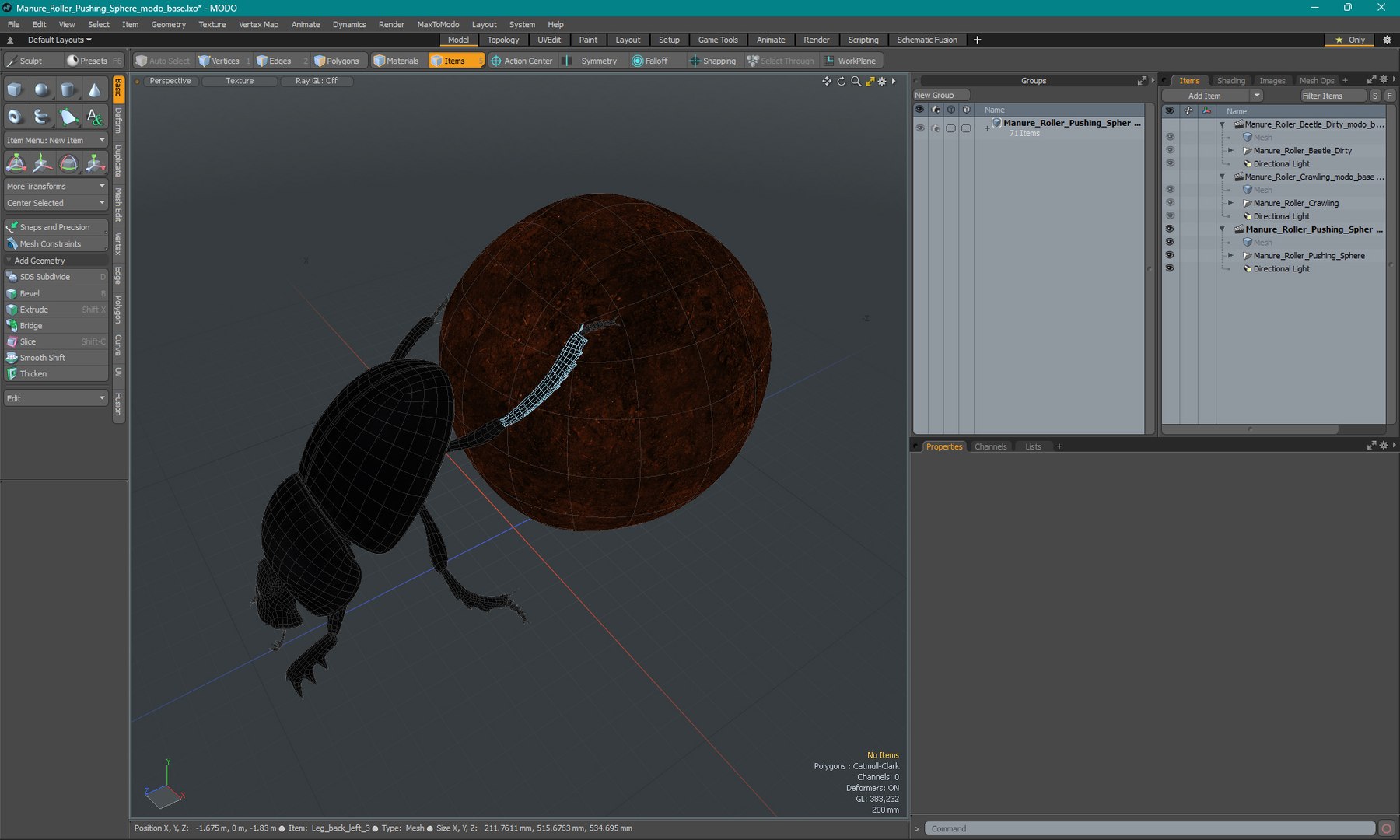
Task: Switch to the UVEdit tab
Action: (549, 40)
